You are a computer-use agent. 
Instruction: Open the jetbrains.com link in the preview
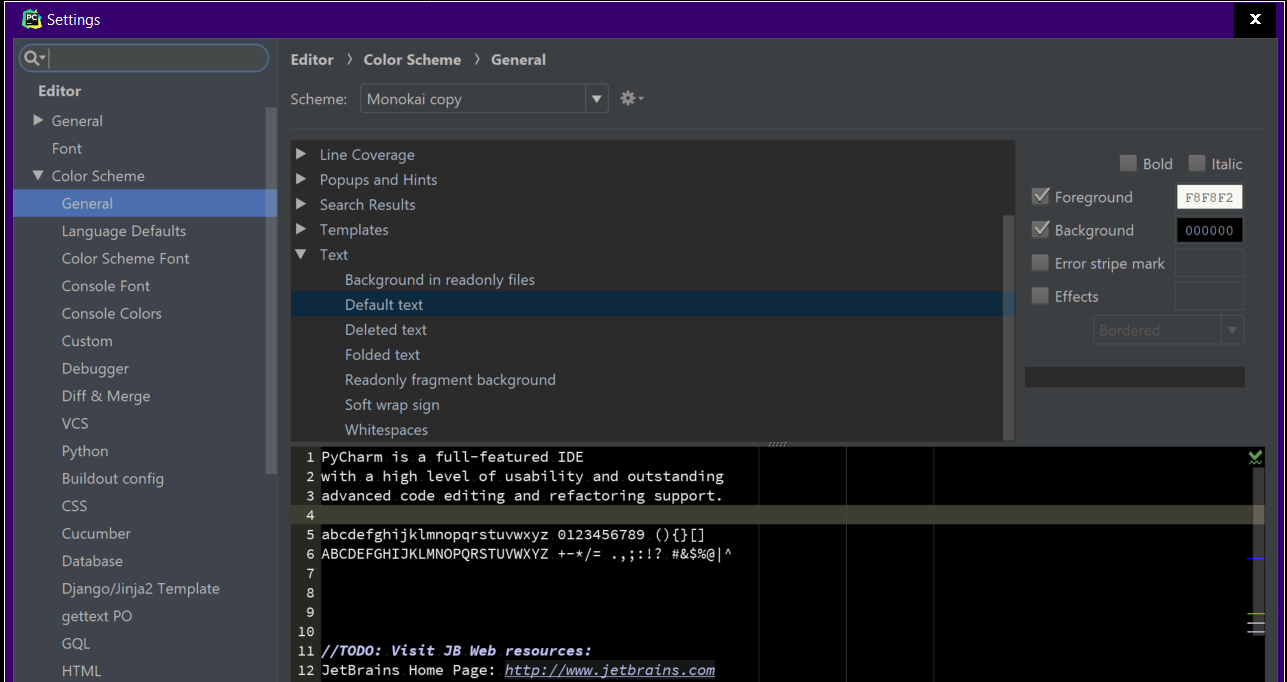(609, 670)
